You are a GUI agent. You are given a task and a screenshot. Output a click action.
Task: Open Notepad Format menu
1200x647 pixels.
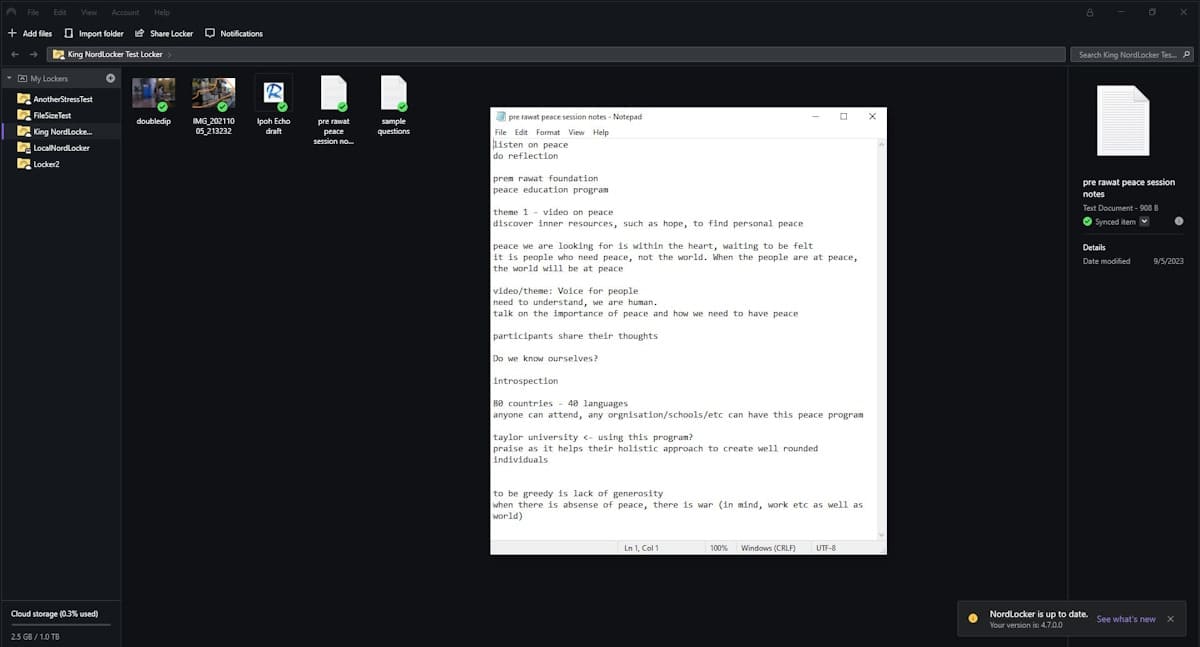tap(548, 132)
